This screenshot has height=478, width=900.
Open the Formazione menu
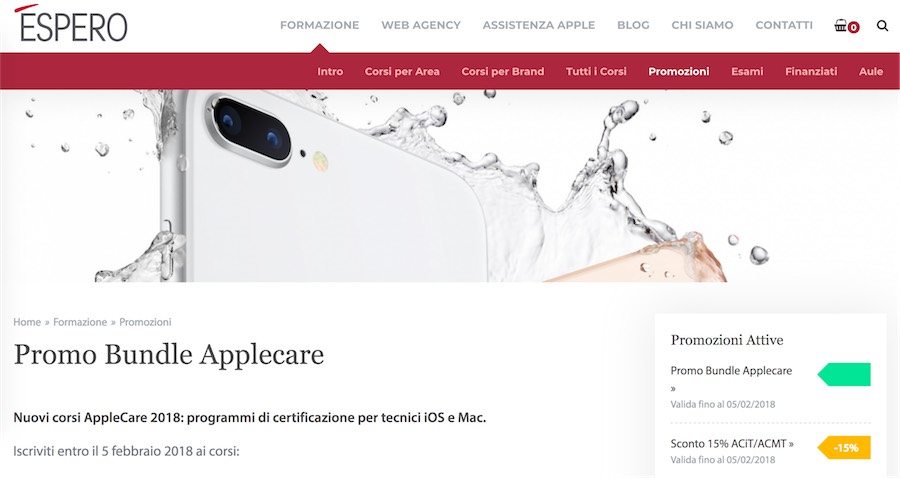319,25
